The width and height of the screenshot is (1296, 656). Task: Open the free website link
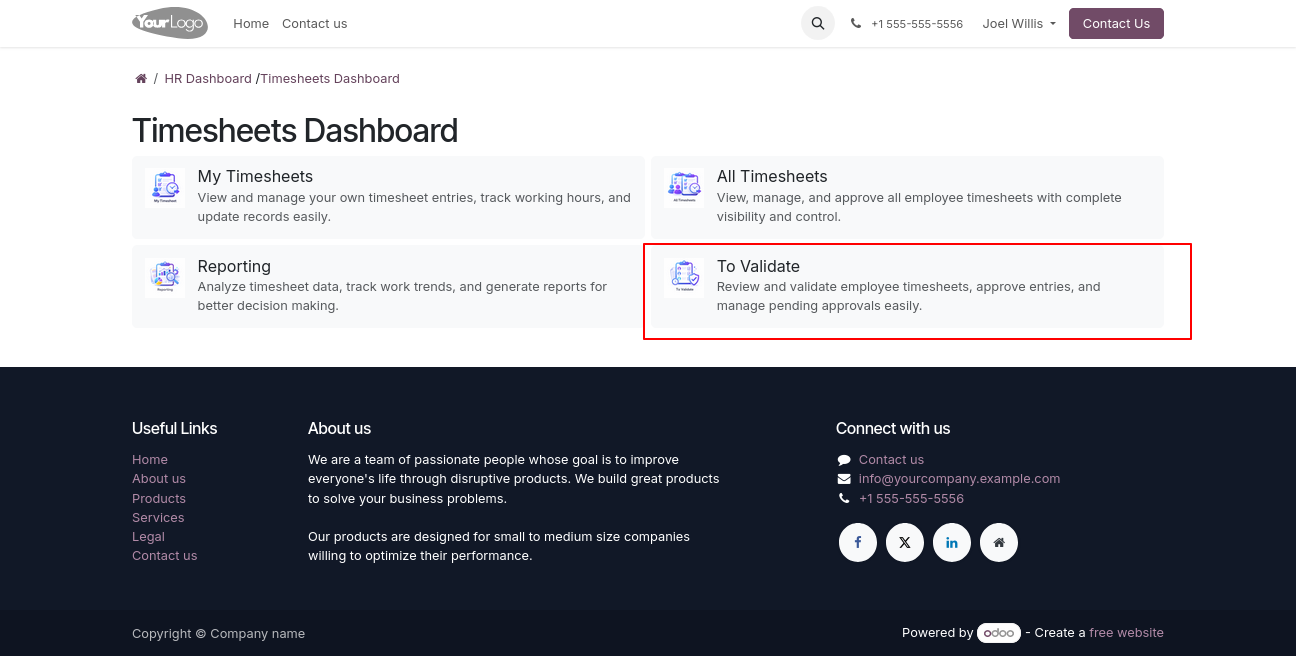[1126, 633]
